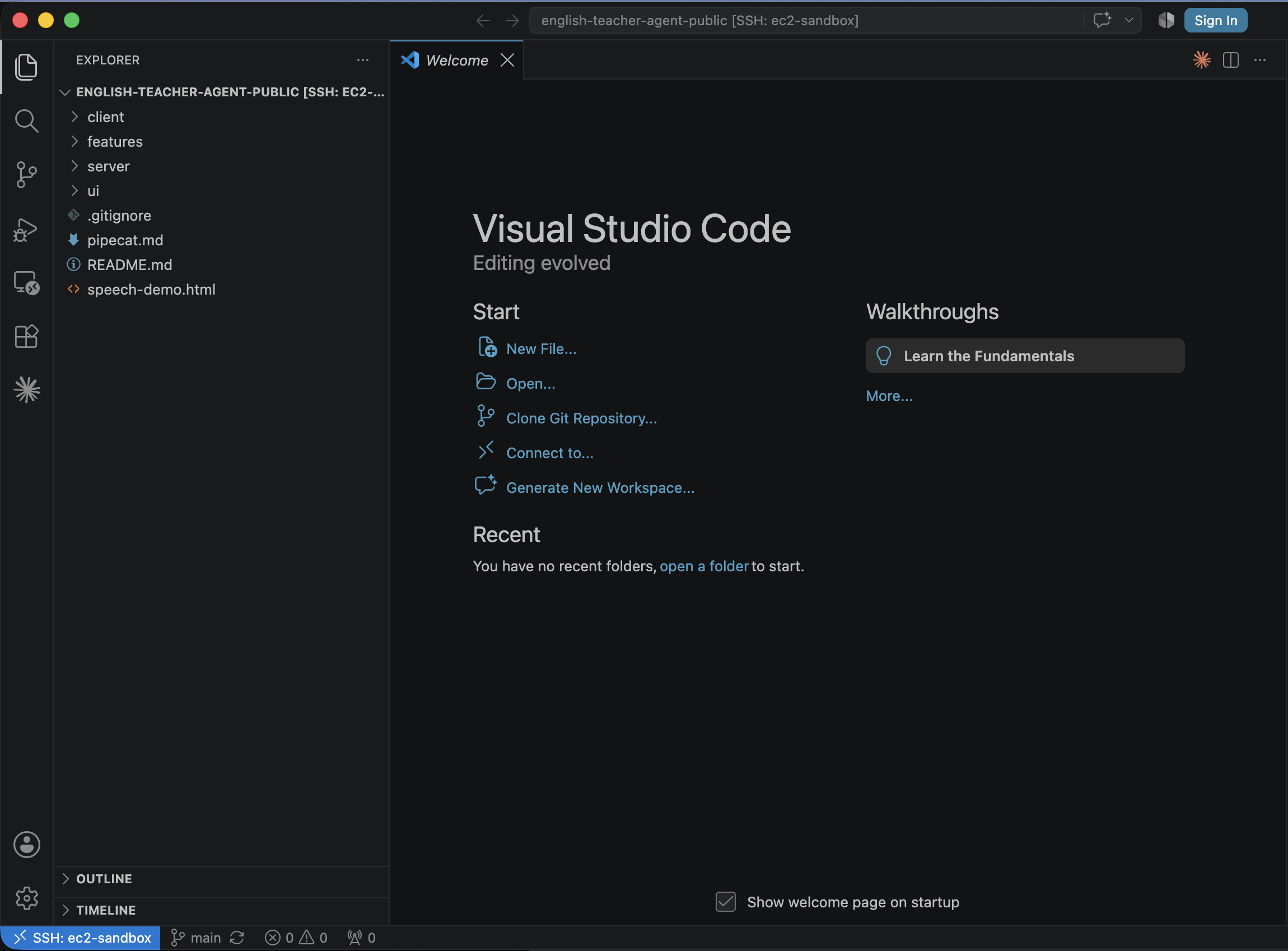The height and width of the screenshot is (951, 1288).
Task: Open the pipecat.md file
Action: tap(222, 240)
